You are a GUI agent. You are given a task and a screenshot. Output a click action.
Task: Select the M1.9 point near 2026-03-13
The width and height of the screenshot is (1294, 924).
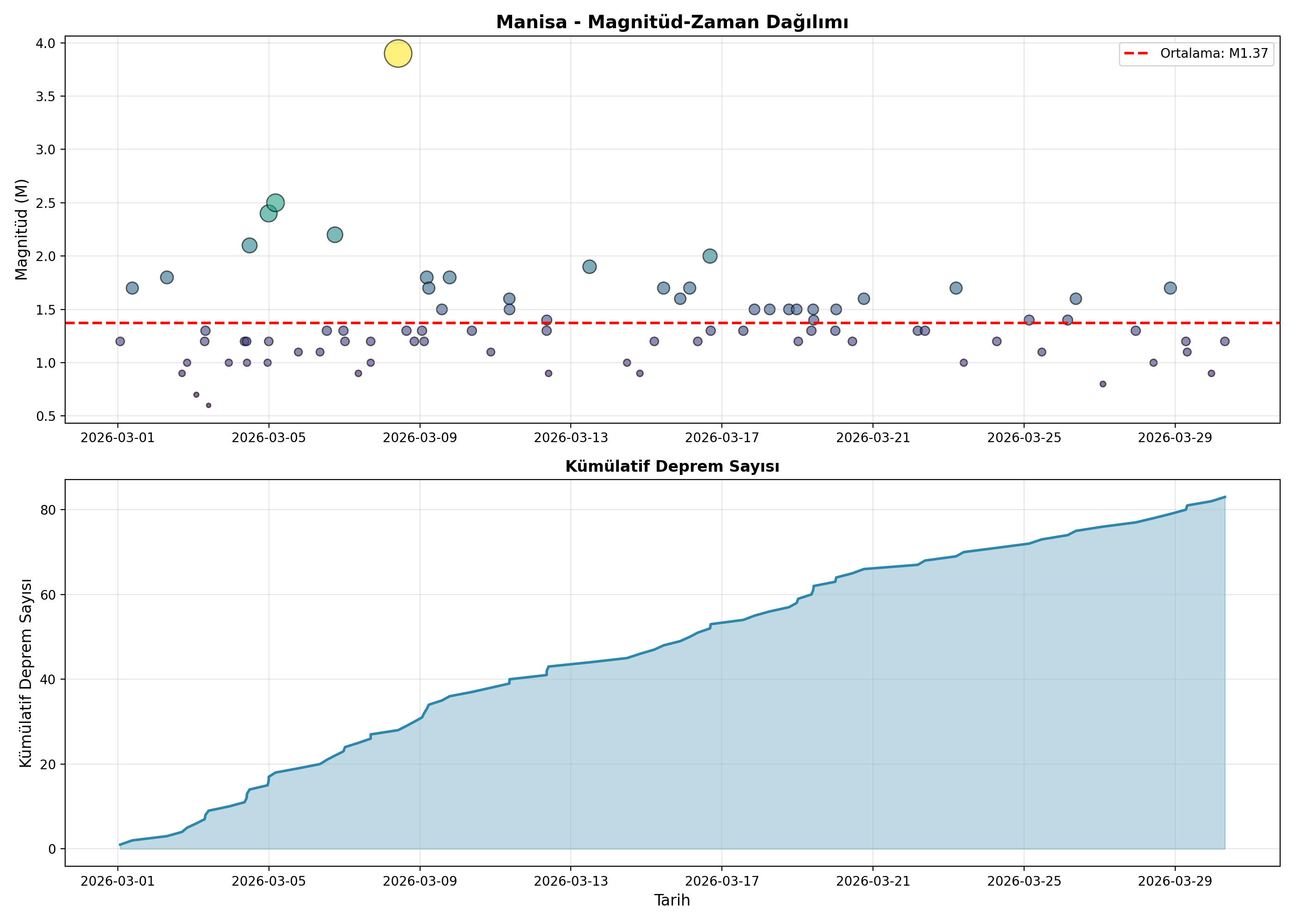point(590,267)
